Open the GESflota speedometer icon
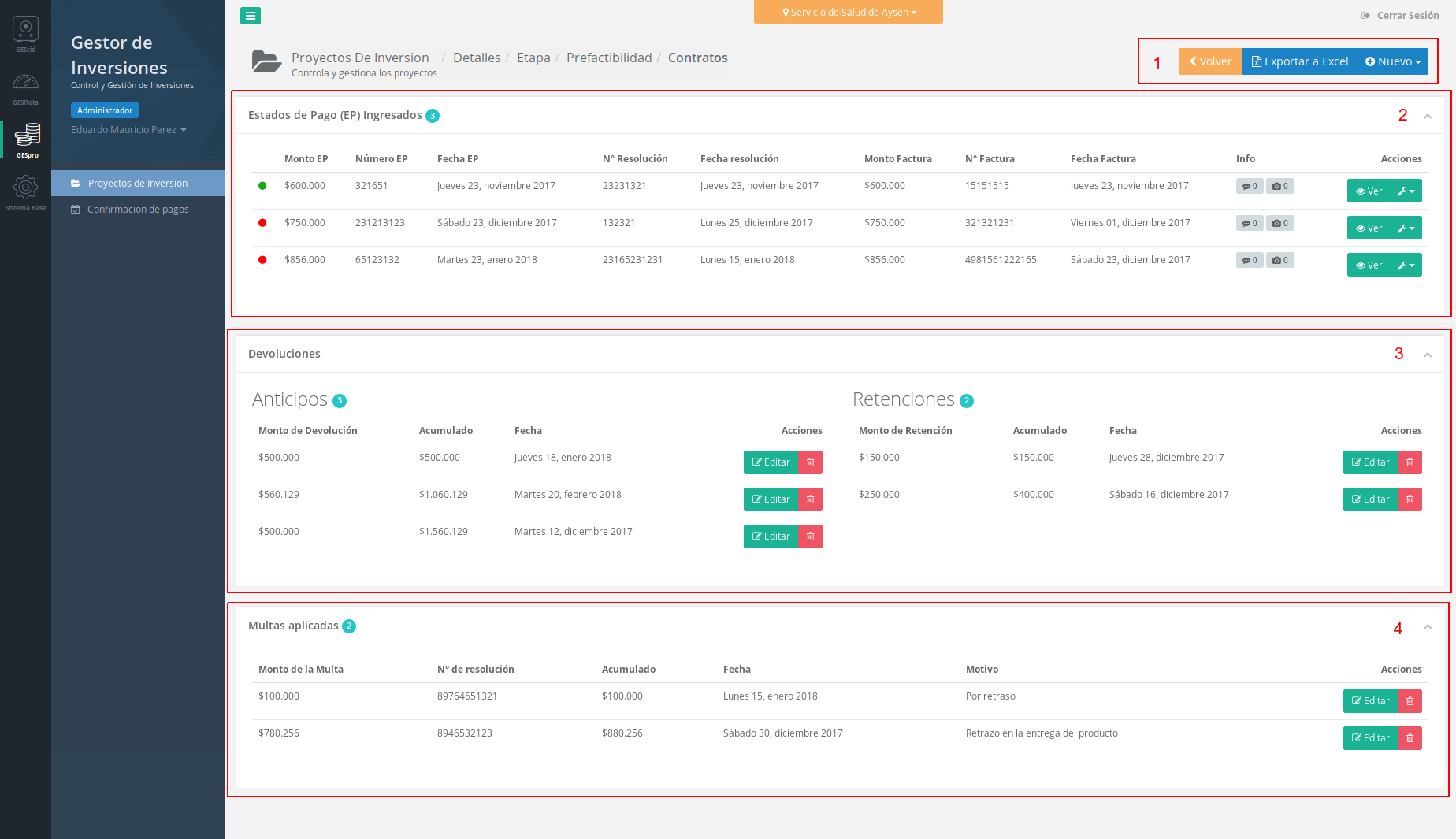Viewport: 1456px width, 839px height. click(25, 84)
